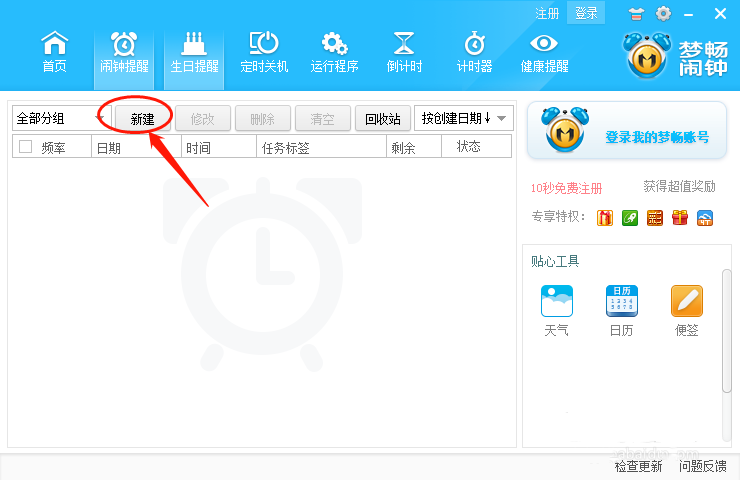Open the 健康提醒 eye health tab
The height and width of the screenshot is (480, 740).
[544, 52]
